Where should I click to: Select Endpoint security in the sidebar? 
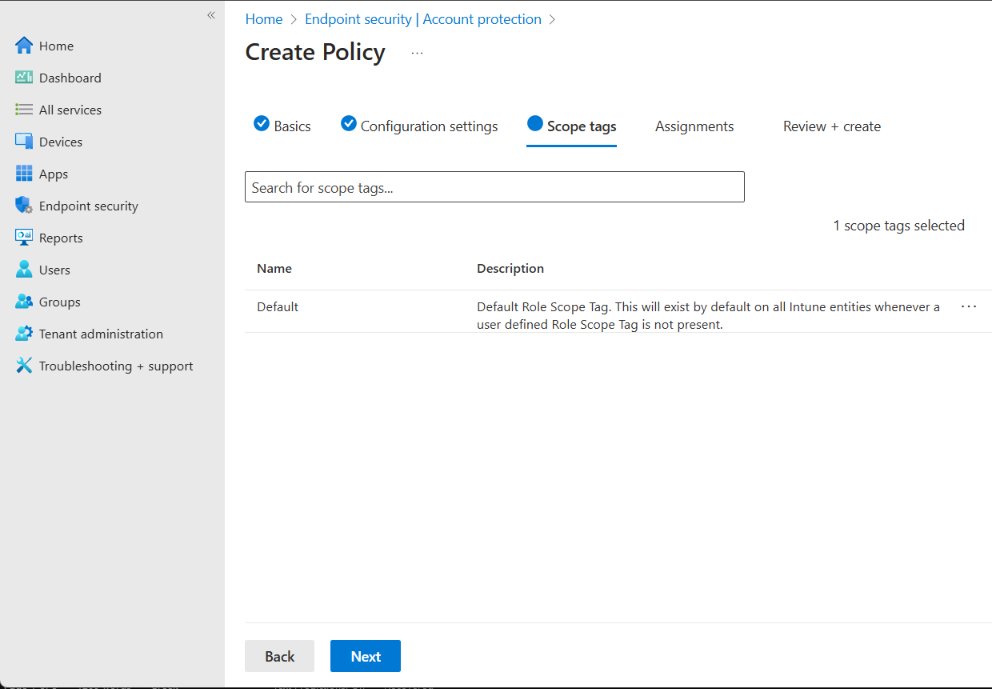[x=22, y=205]
